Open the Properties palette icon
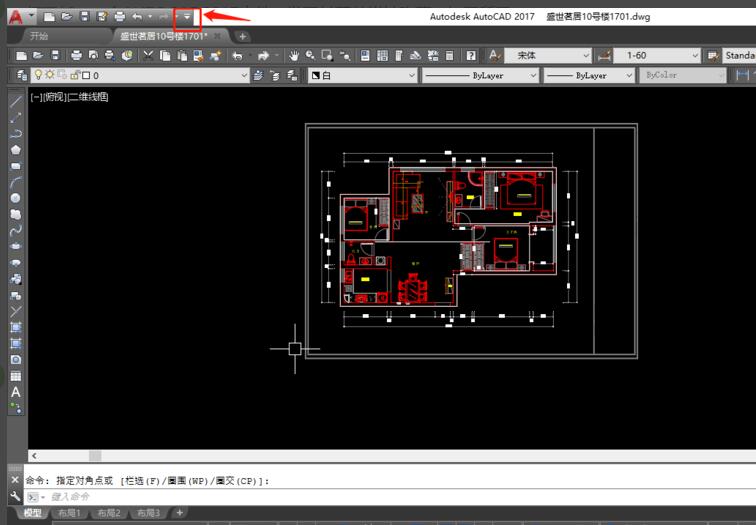The width and height of the screenshot is (756, 525). (365, 56)
